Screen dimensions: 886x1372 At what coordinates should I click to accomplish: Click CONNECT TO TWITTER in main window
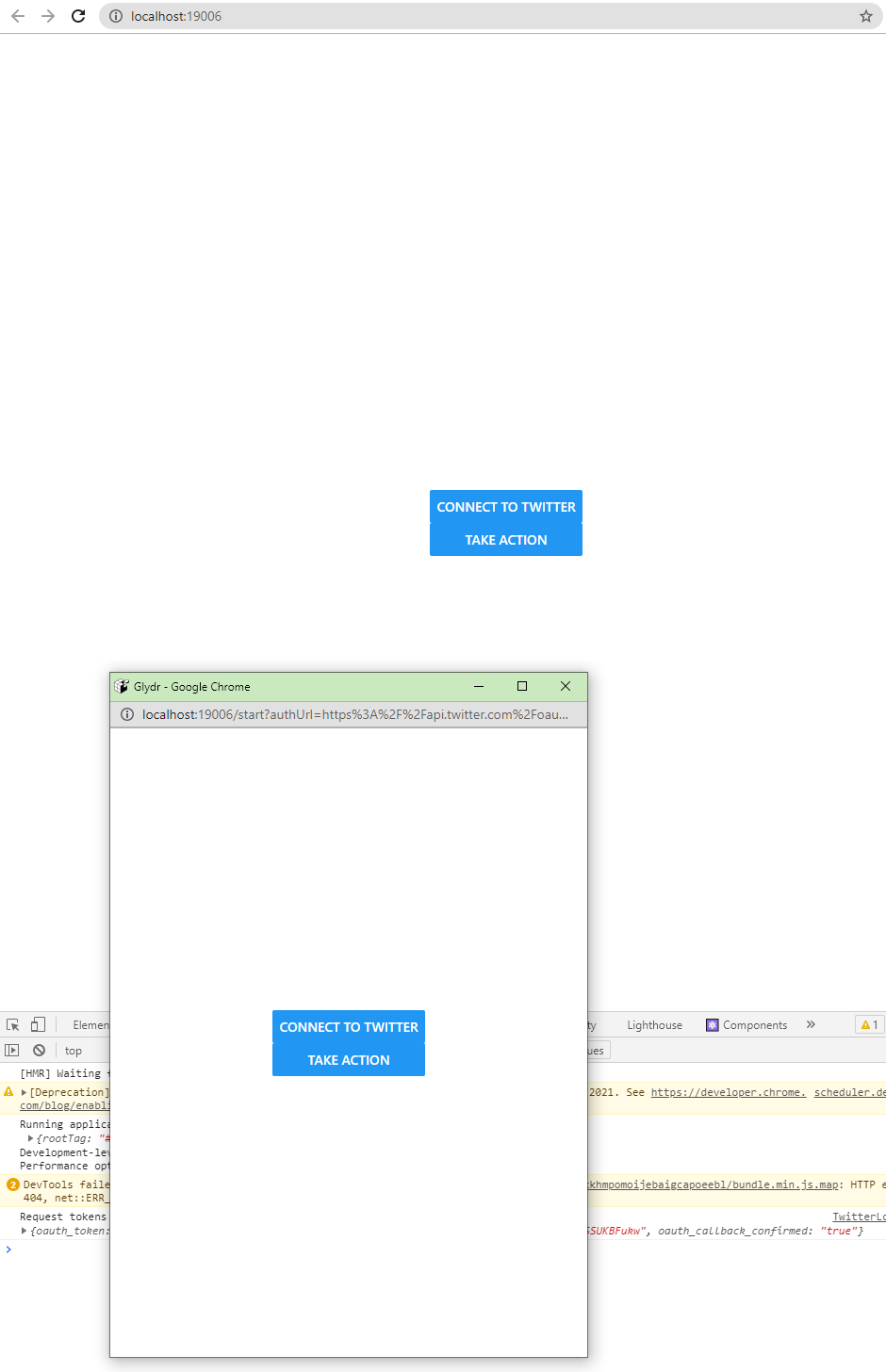coord(506,507)
